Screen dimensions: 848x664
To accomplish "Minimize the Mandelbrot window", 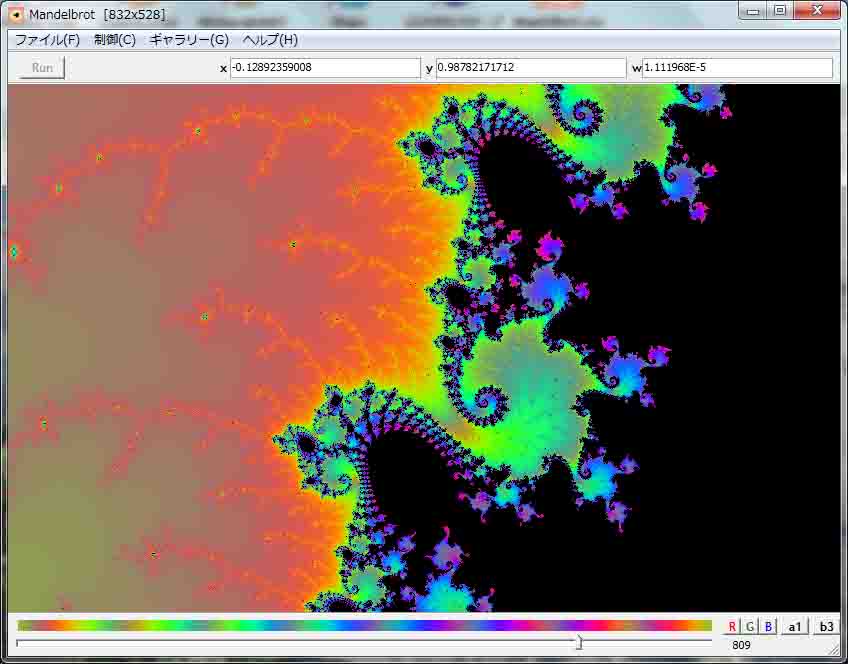I will 753,11.
